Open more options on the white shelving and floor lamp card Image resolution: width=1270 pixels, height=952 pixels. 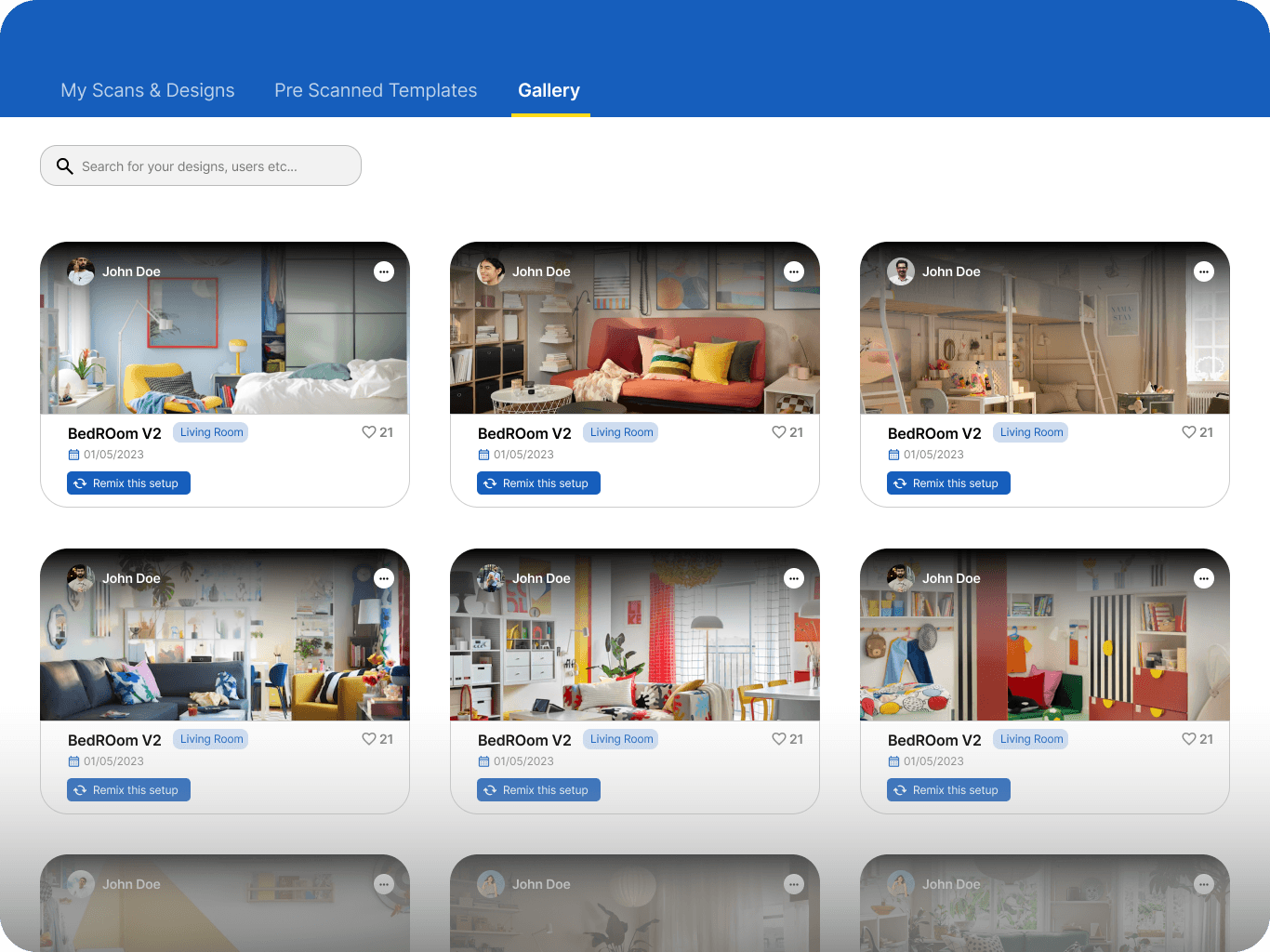(x=794, y=578)
